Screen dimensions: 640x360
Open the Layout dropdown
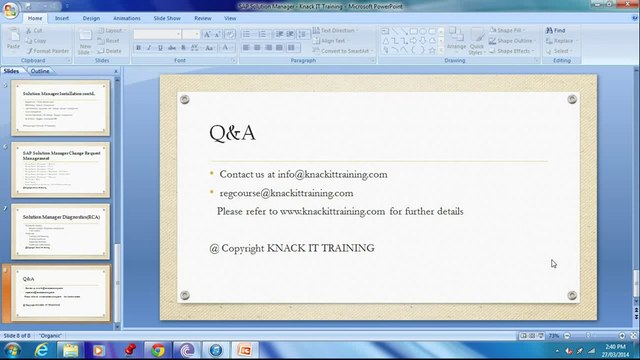click(112, 31)
